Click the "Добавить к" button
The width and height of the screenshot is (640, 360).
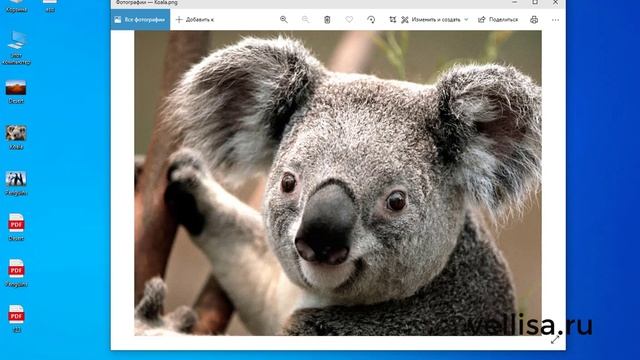tap(195, 20)
